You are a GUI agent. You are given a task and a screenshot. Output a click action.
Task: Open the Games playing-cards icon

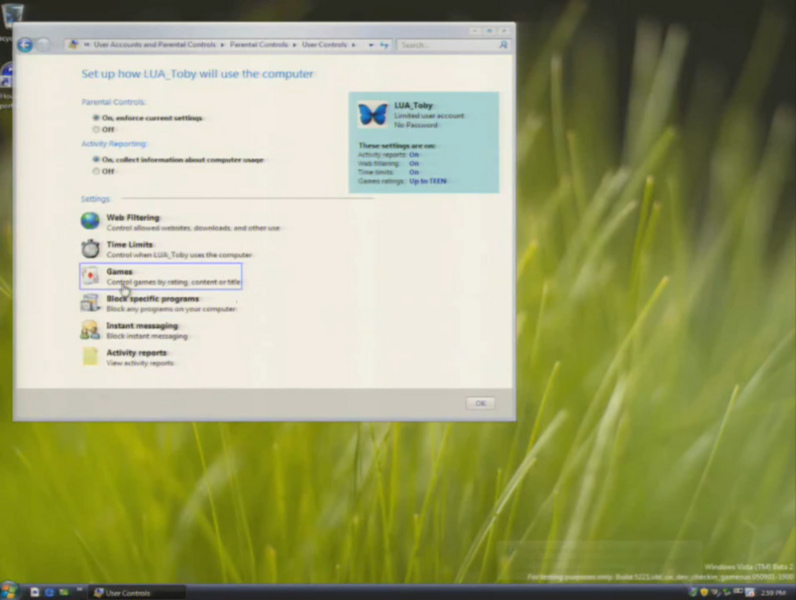pos(90,276)
